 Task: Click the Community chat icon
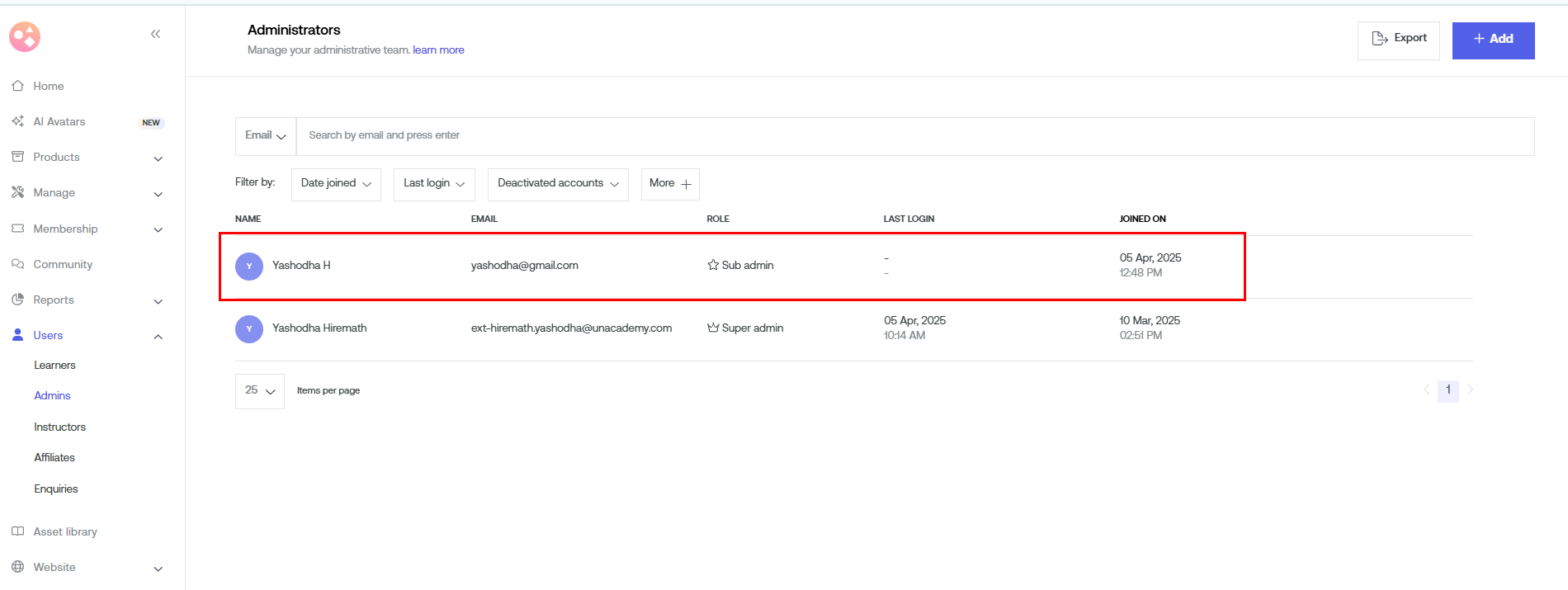pos(17,264)
